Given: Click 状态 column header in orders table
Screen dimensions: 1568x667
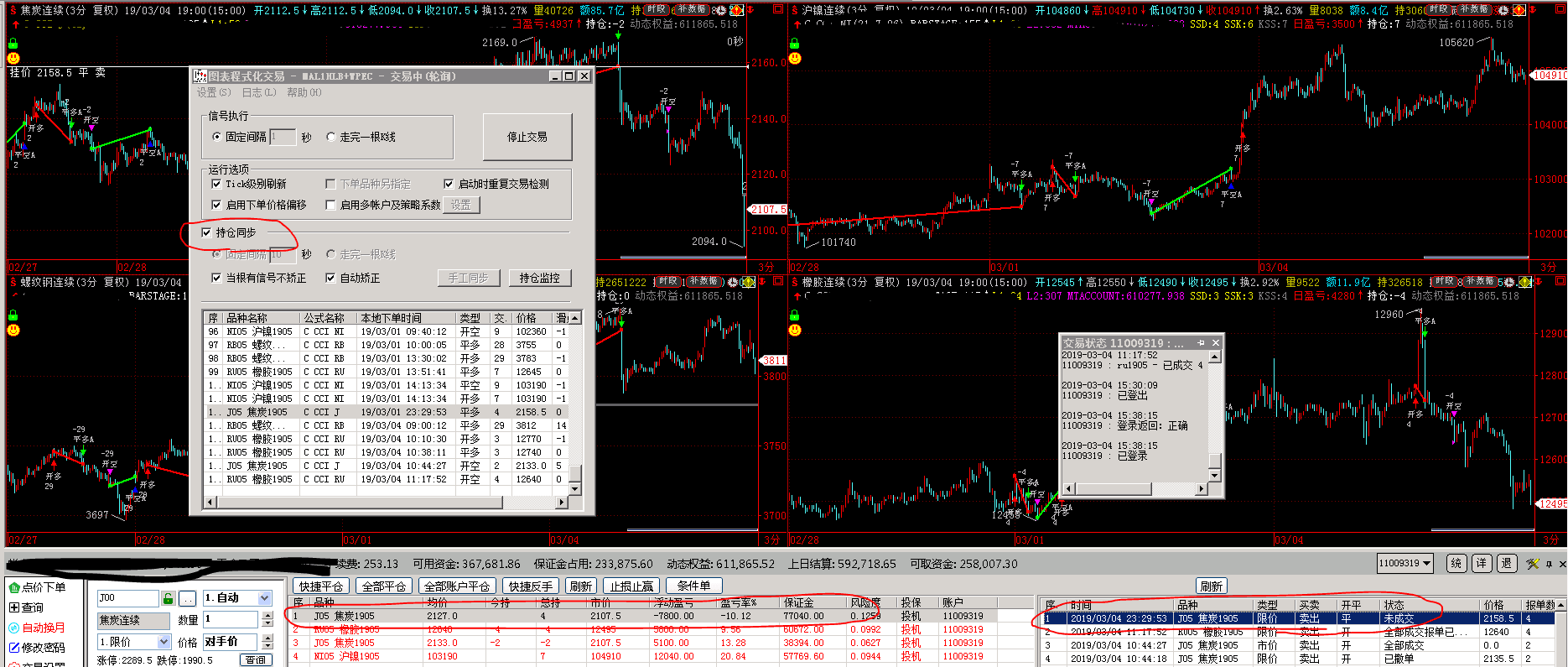Looking at the screenshot, I should coord(1428,605).
